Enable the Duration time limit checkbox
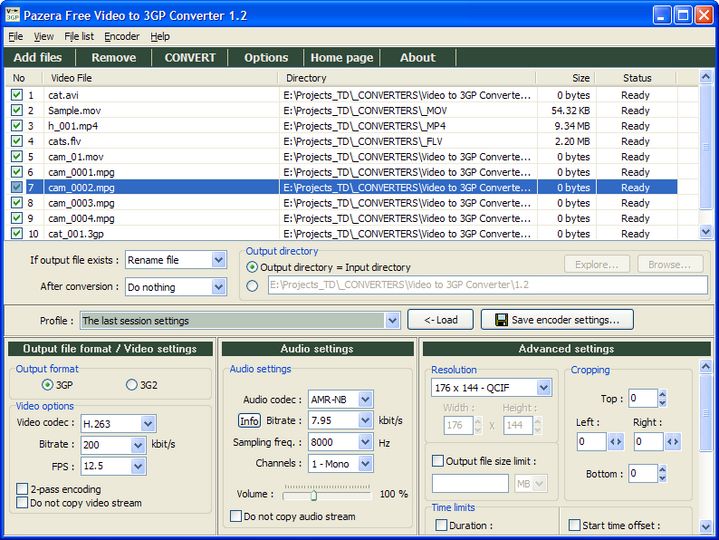719x540 pixels. click(x=441, y=525)
